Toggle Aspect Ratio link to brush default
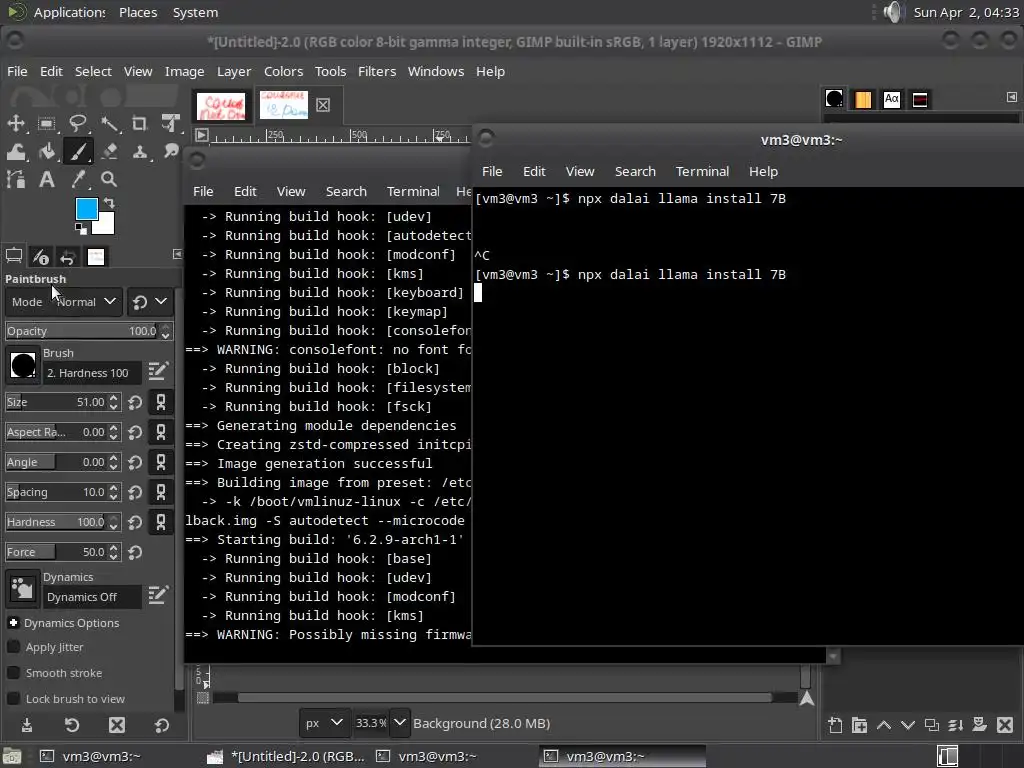The height and width of the screenshot is (768, 1024). tap(161, 432)
